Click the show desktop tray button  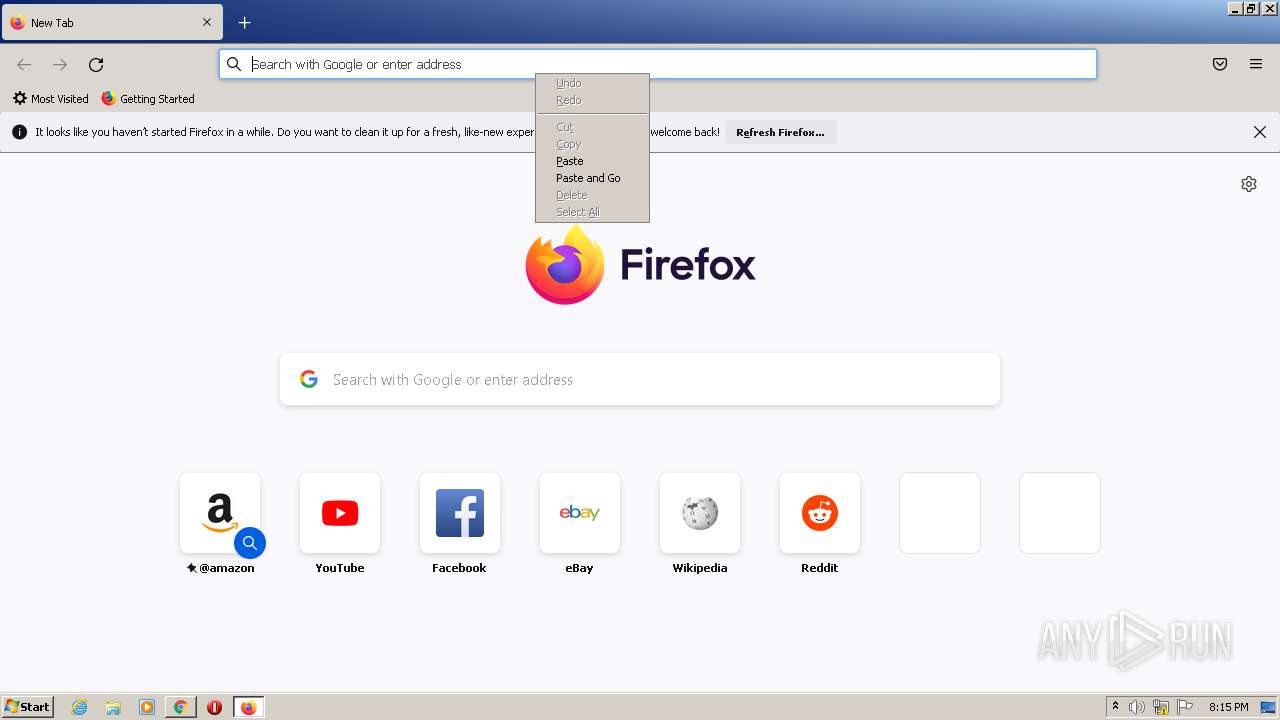tap(1269, 707)
